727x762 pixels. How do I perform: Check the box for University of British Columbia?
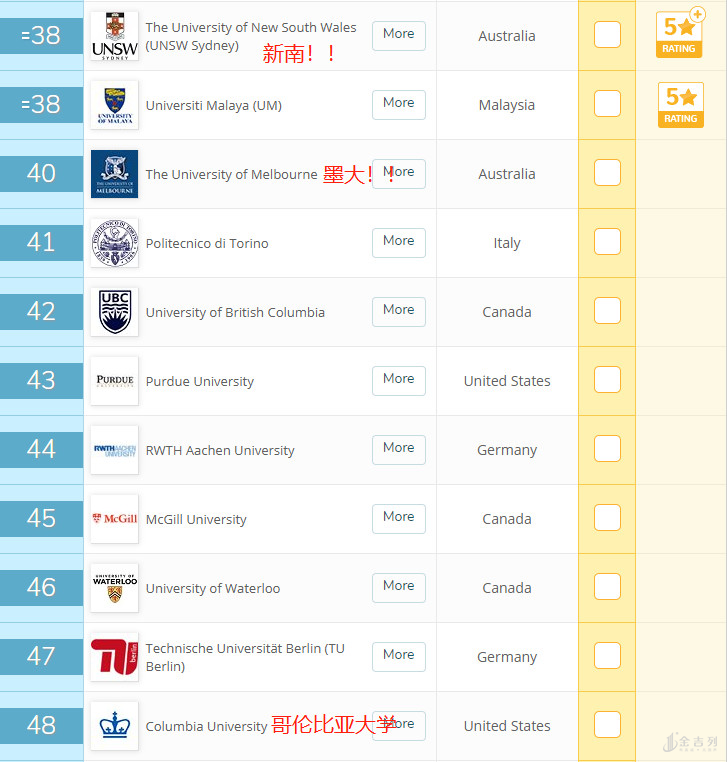point(607,311)
